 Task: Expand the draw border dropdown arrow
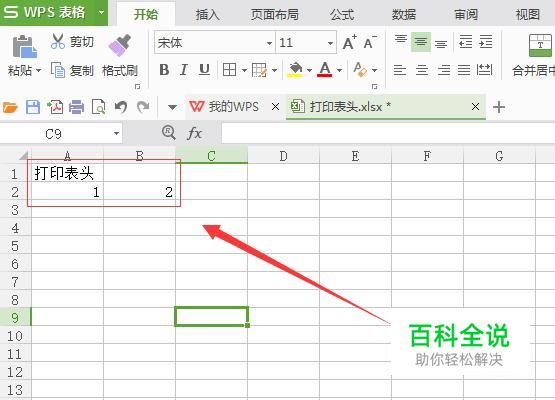(x=274, y=70)
